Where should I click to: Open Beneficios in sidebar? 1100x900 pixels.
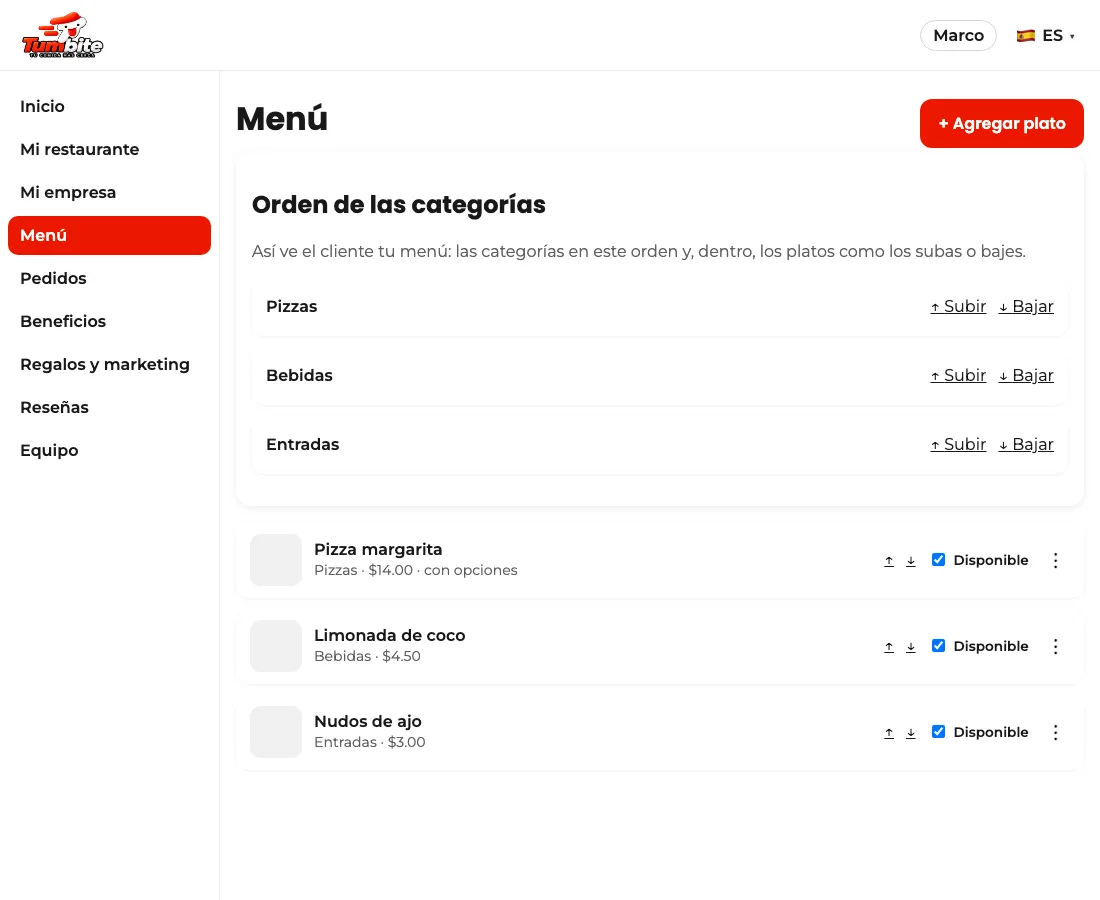click(x=109, y=321)
